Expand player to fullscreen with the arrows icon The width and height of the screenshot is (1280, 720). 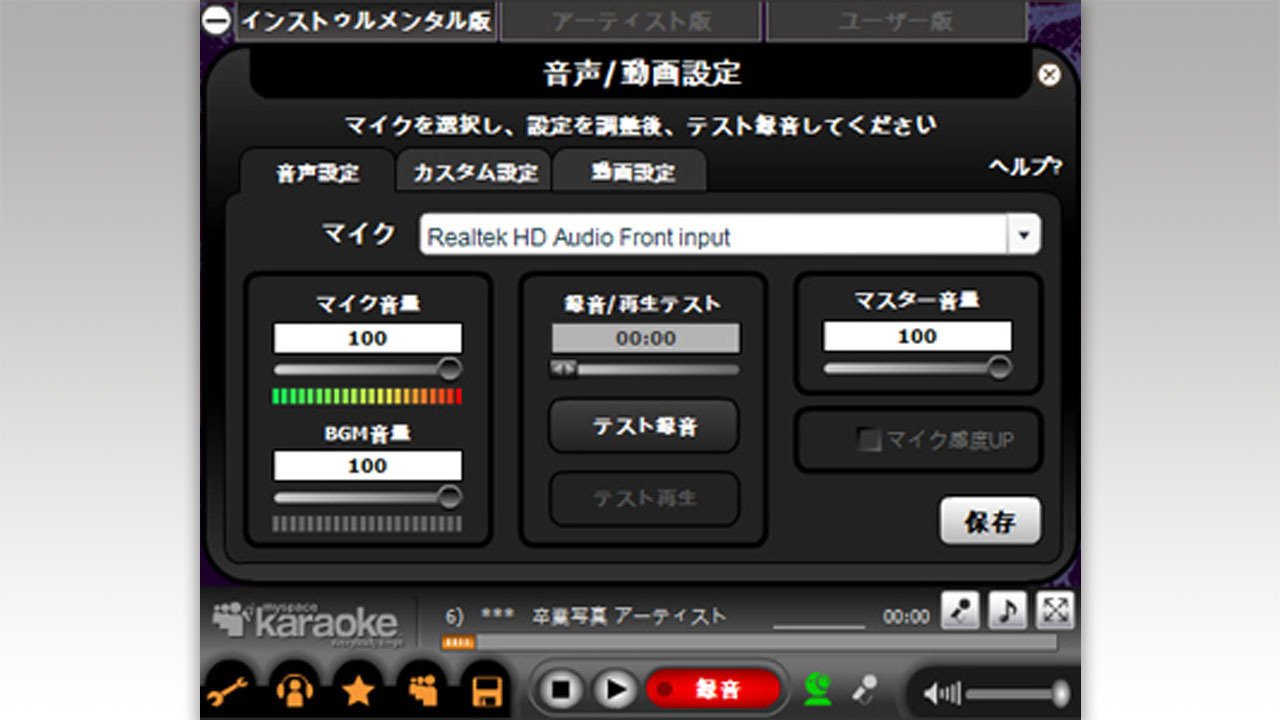pos(1055,611)
